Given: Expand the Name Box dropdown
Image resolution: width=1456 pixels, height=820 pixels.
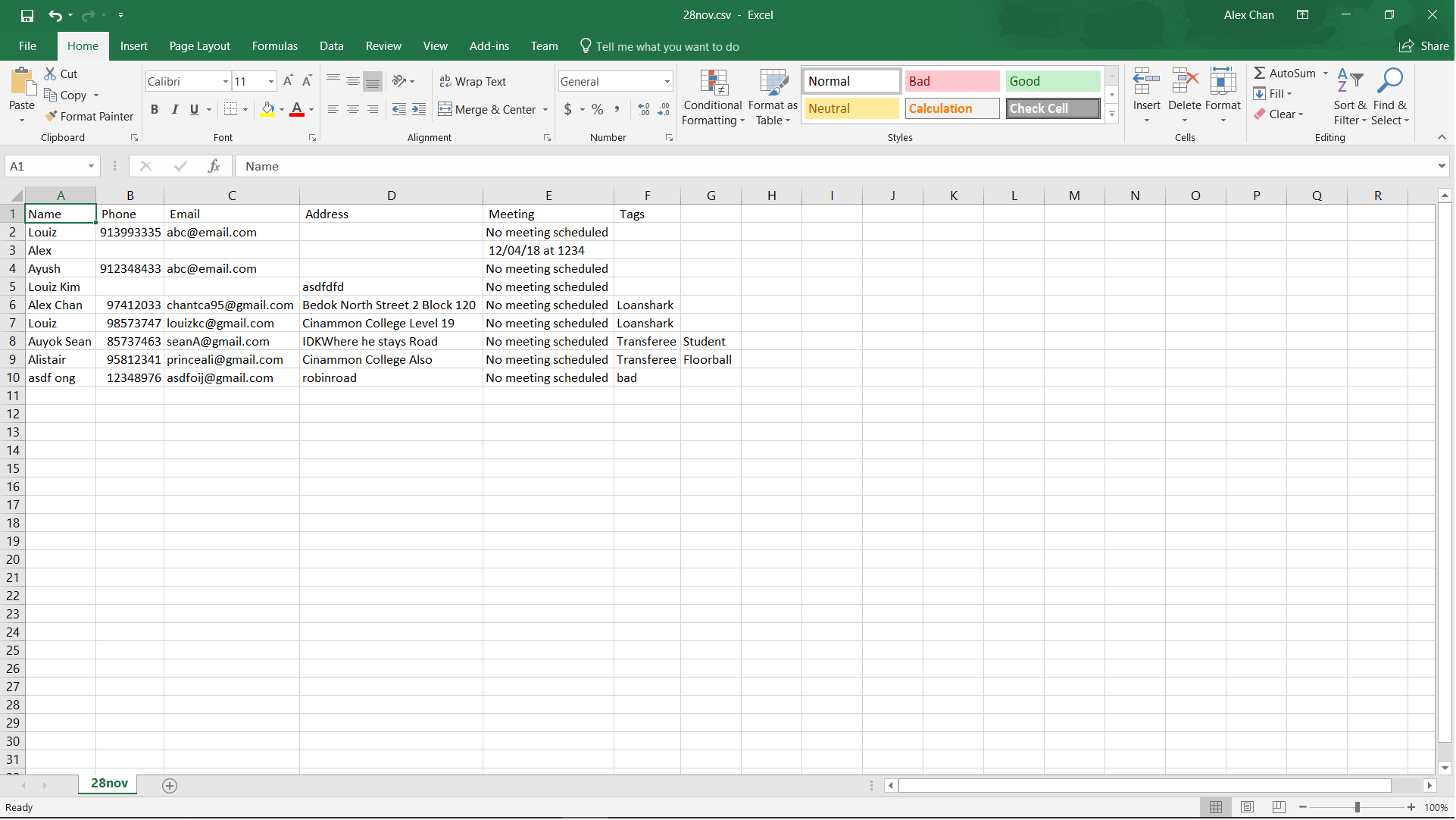Looking at the screenshot, I should (x=91, y=166).
